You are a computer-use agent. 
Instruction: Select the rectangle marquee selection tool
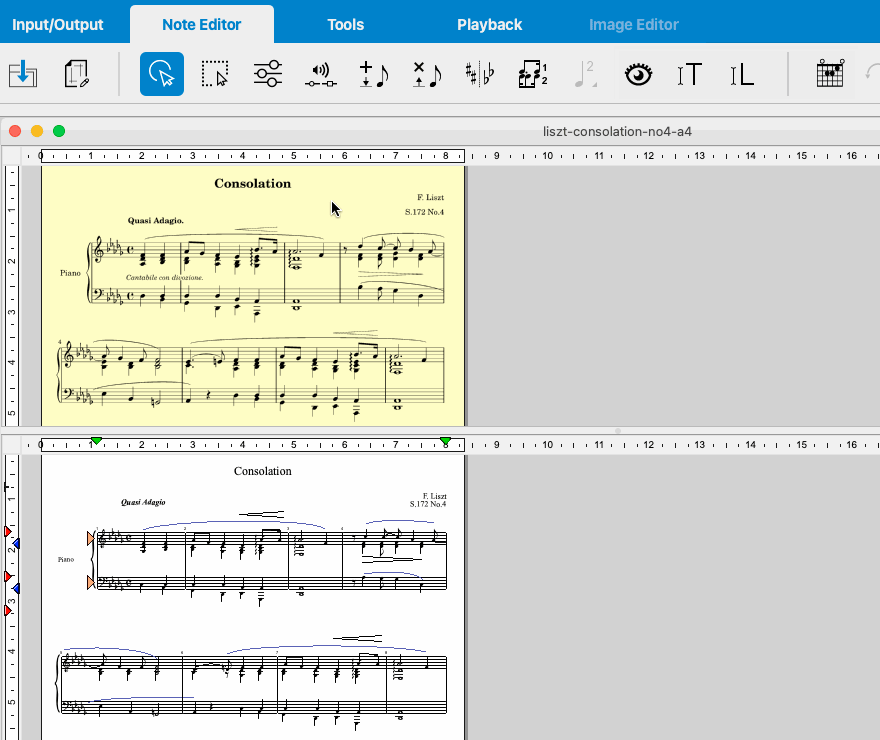point(215,74)
